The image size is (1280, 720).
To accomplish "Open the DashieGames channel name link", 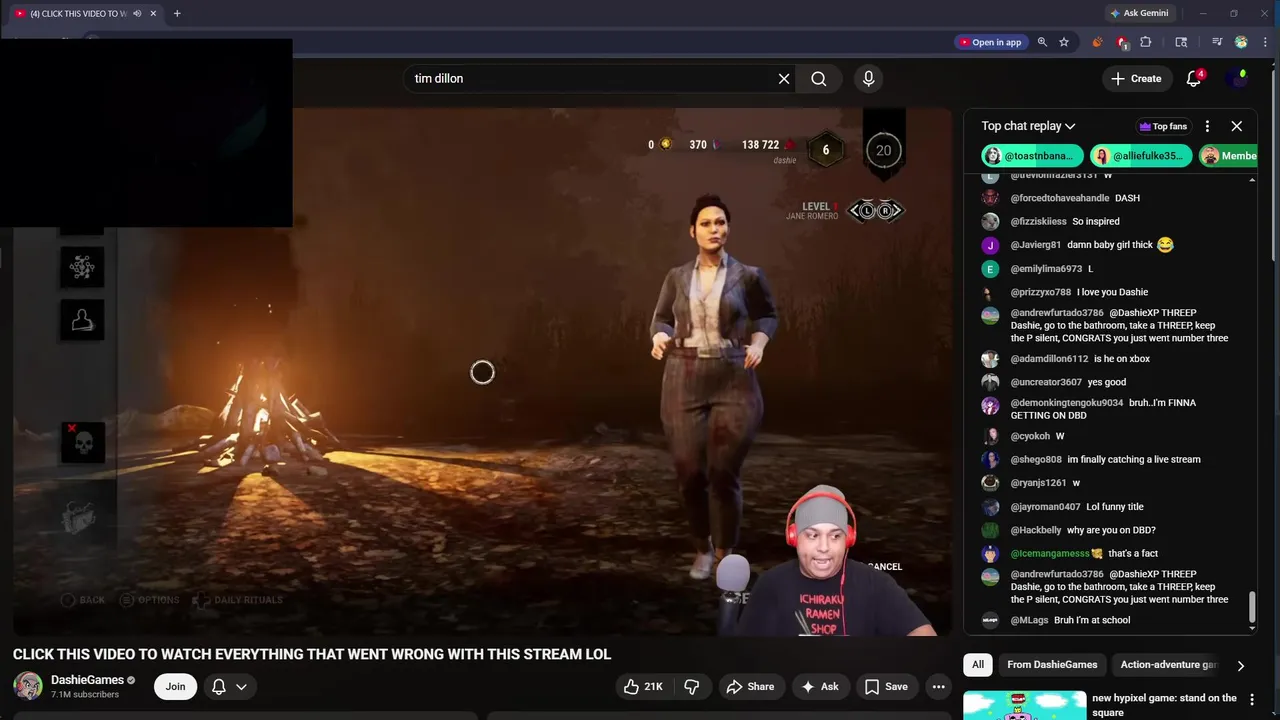I will pos(87,680).
